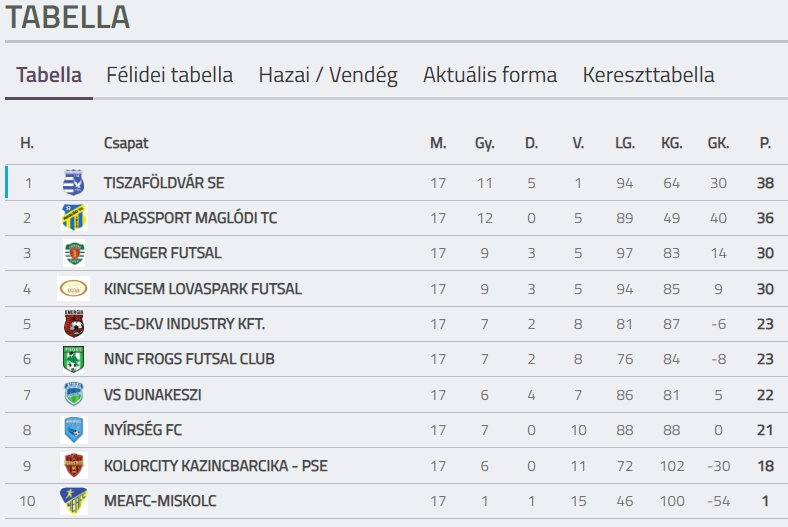Open the MEAFC-MISKOLC team name link
Screen dimensions: 788x527
pyautogui.click(x=160, y=501)
